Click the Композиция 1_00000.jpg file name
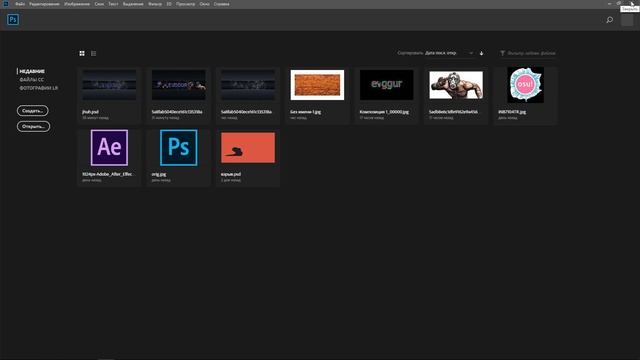The image size is (640, 360). coord(384,112)
